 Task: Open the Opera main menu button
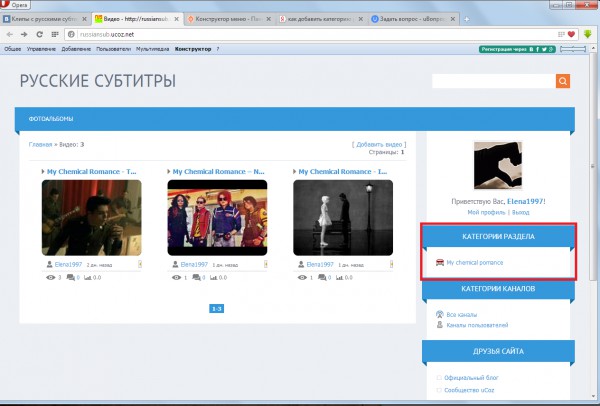coord(15,5)
